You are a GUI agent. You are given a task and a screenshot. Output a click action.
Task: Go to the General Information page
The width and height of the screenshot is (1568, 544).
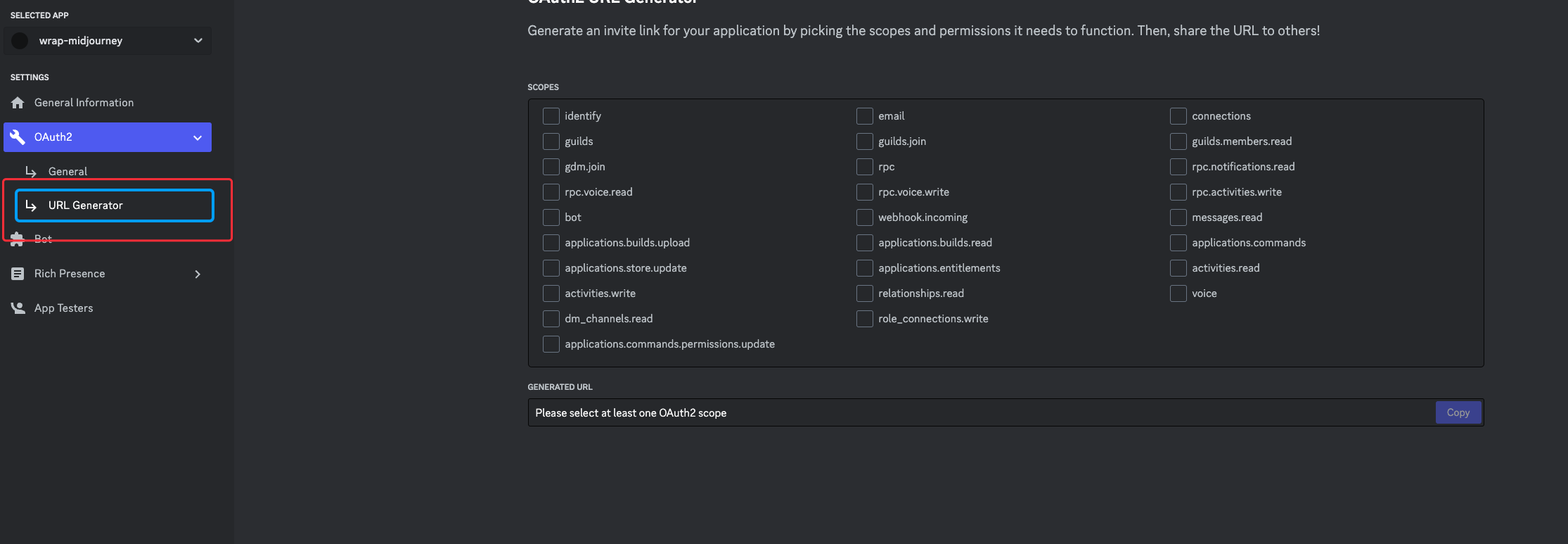84,102
